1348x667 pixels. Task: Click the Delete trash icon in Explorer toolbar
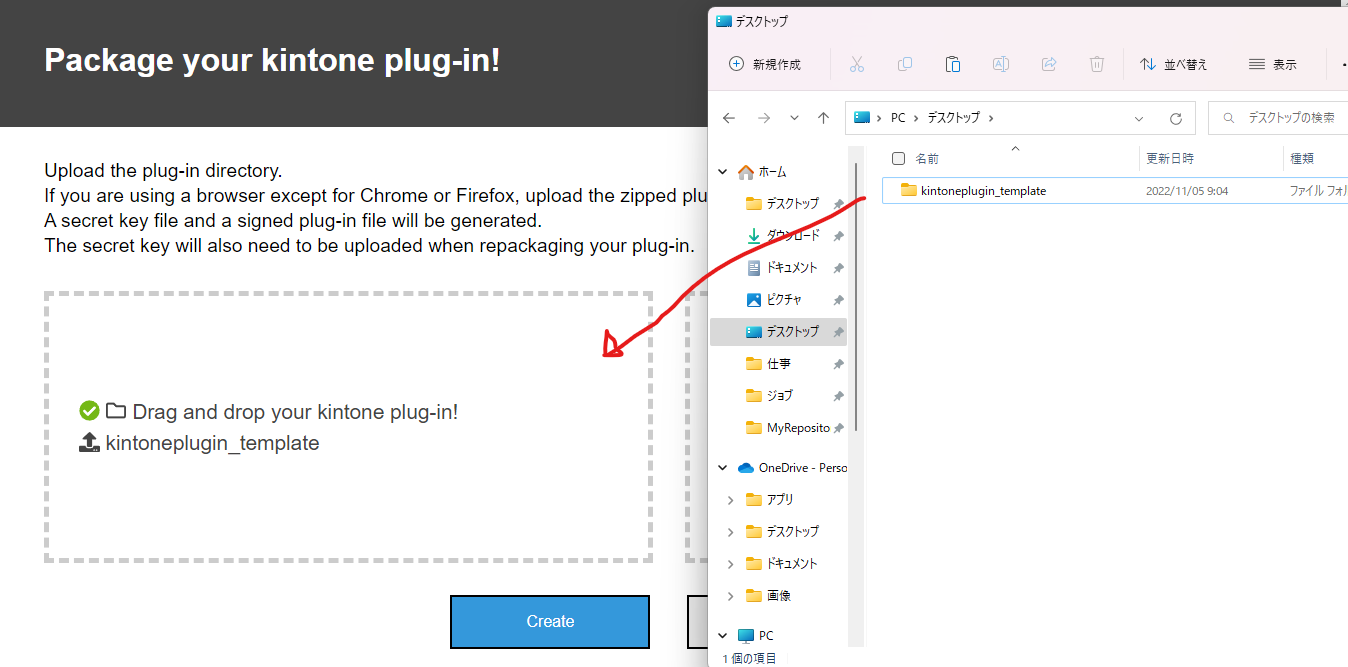(x=1097, y=64)
